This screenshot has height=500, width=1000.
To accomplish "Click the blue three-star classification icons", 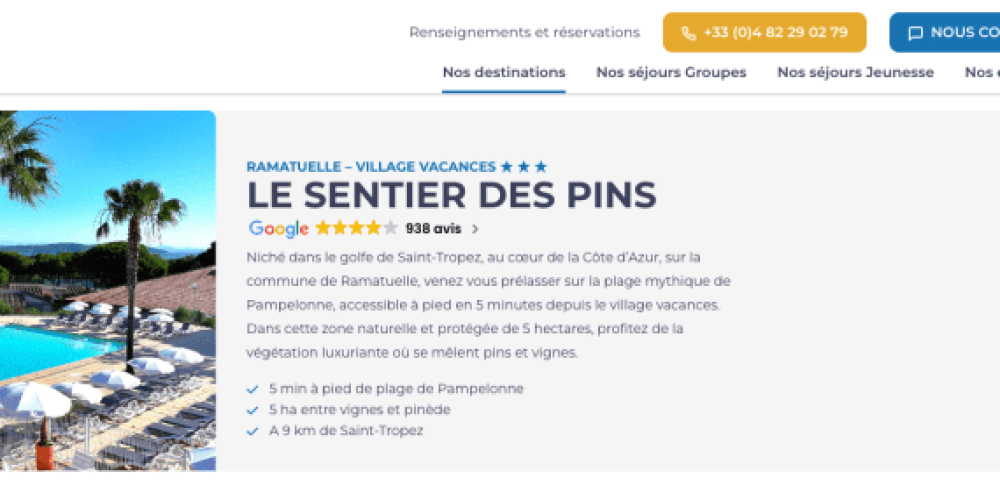I will tap(524, 167).
